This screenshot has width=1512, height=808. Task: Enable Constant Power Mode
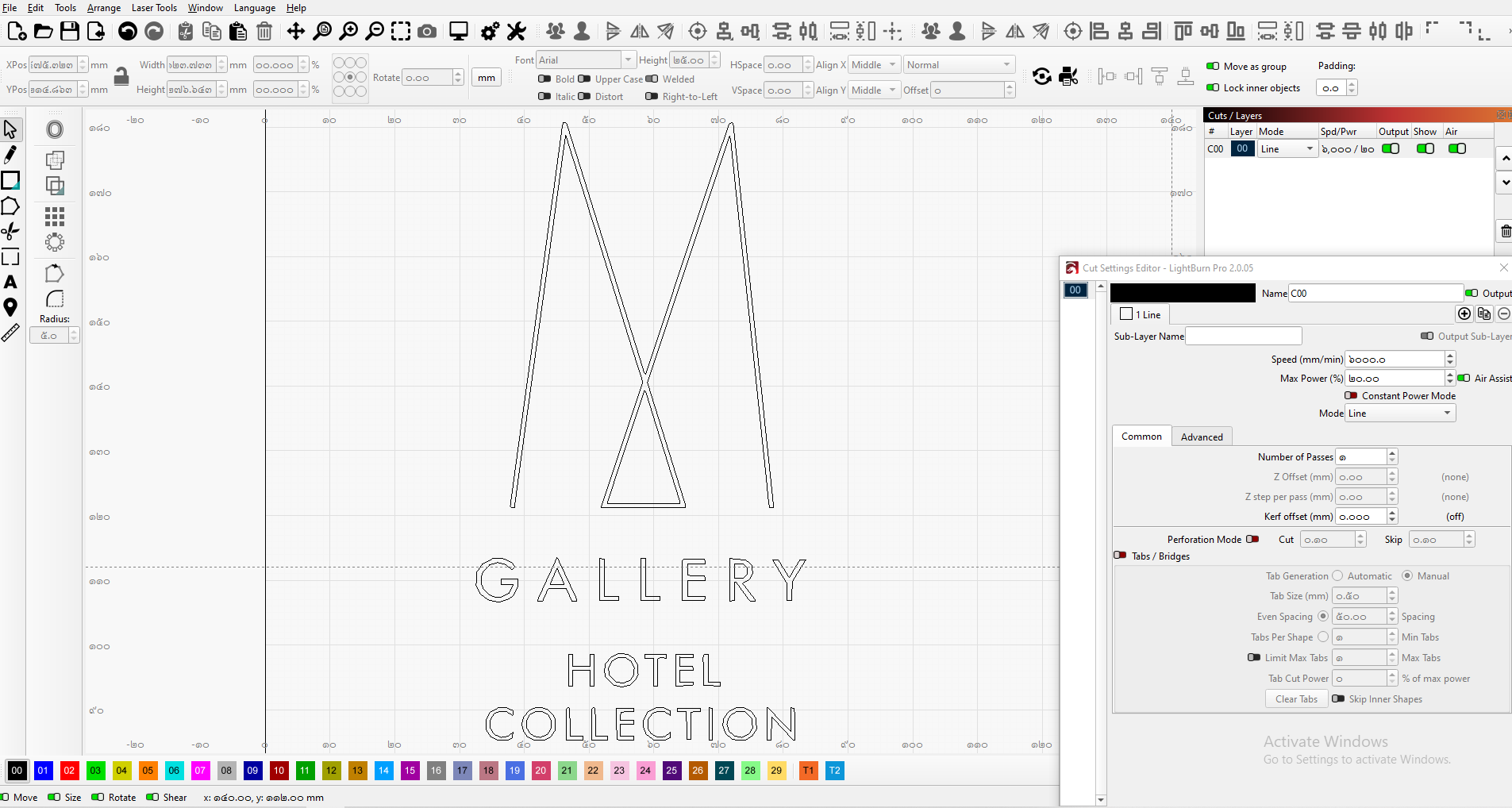click(1351, 395)
